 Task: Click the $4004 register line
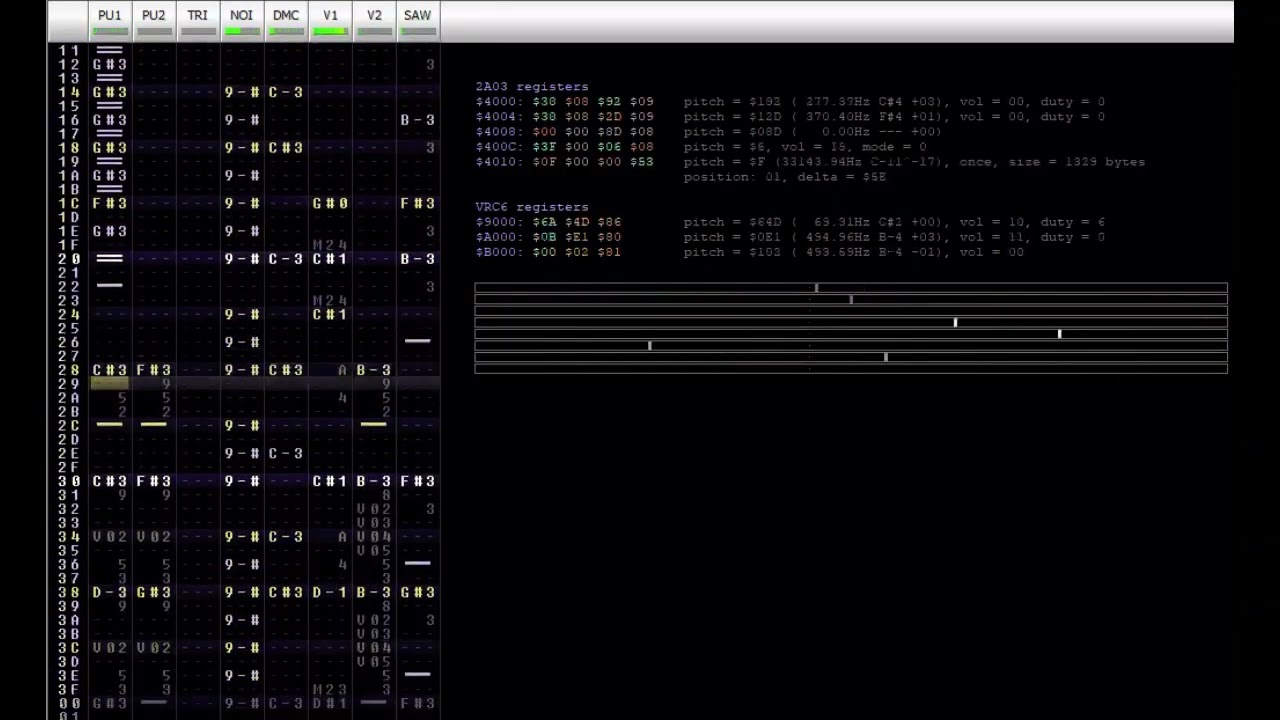click(x=790, y=117)
